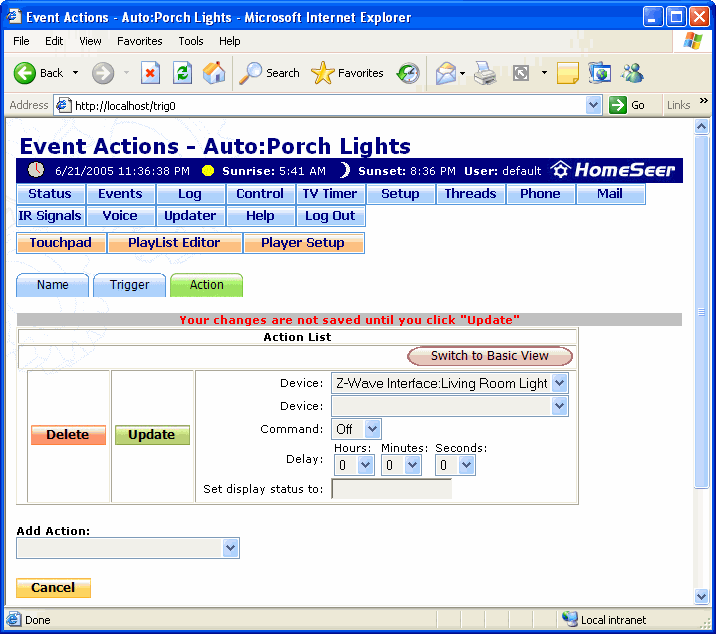Click the Stop loading icon
Image resolution: width=716 pixels, height=634 pixels.
(x=150, y=73)
